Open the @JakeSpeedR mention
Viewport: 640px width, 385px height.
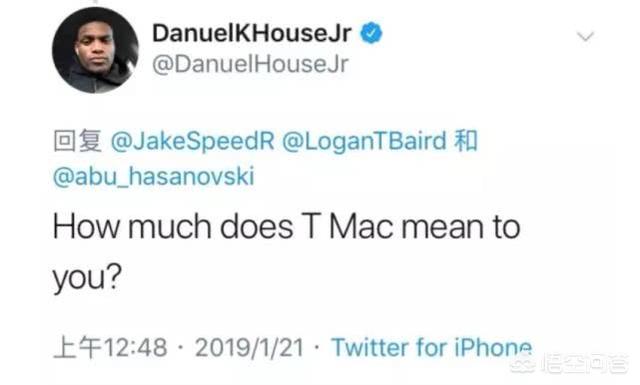[193, 141]
